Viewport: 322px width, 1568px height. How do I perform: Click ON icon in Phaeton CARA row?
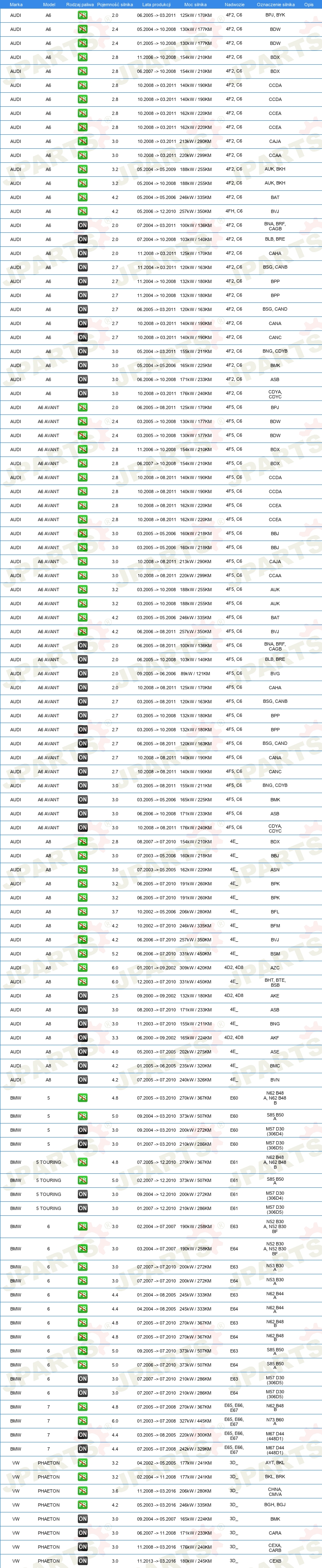(82, 1532)
